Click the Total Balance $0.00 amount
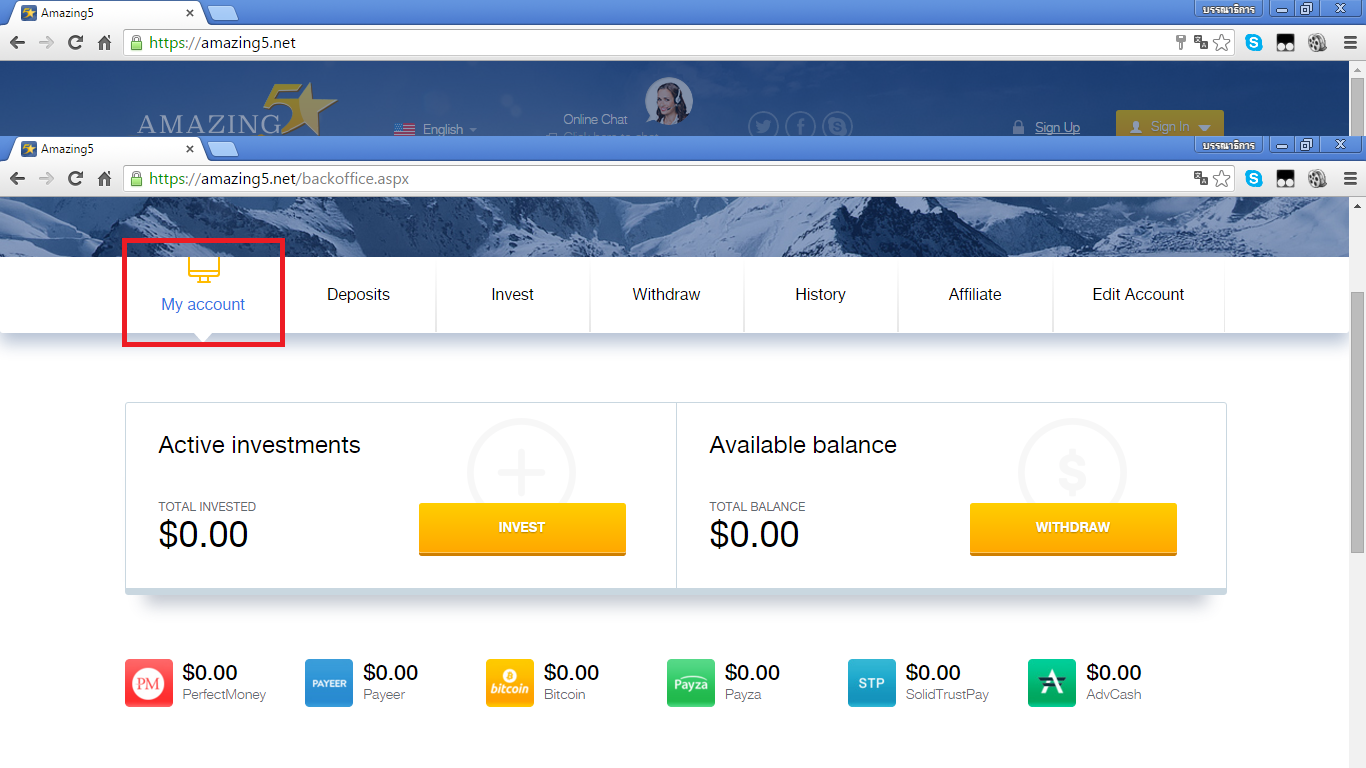1366x768 pixels. pyautogui.click(x=754, y=534)
